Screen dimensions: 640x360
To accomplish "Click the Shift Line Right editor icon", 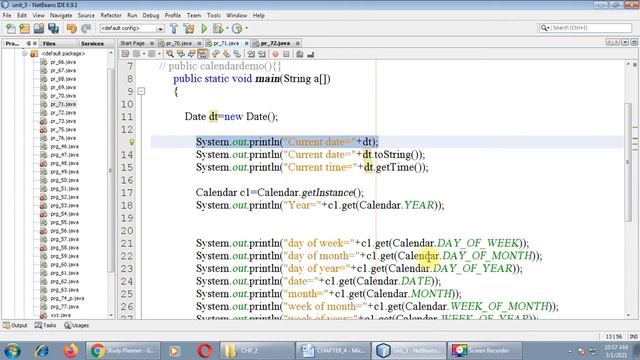I will [x=262, y=54].
